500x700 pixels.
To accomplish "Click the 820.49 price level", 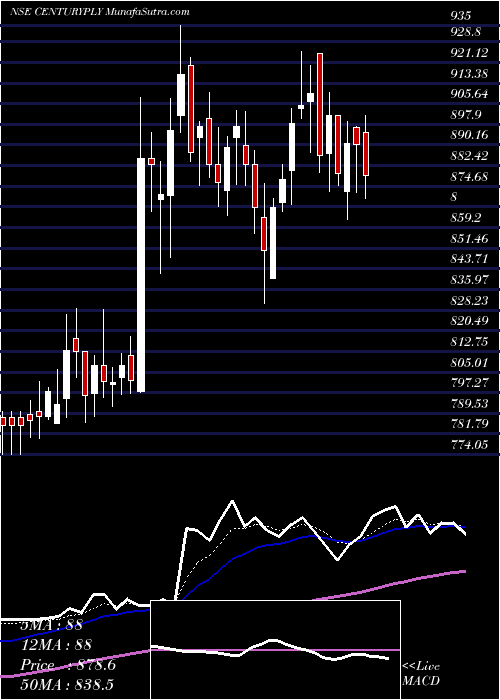I will click(469, 321).
